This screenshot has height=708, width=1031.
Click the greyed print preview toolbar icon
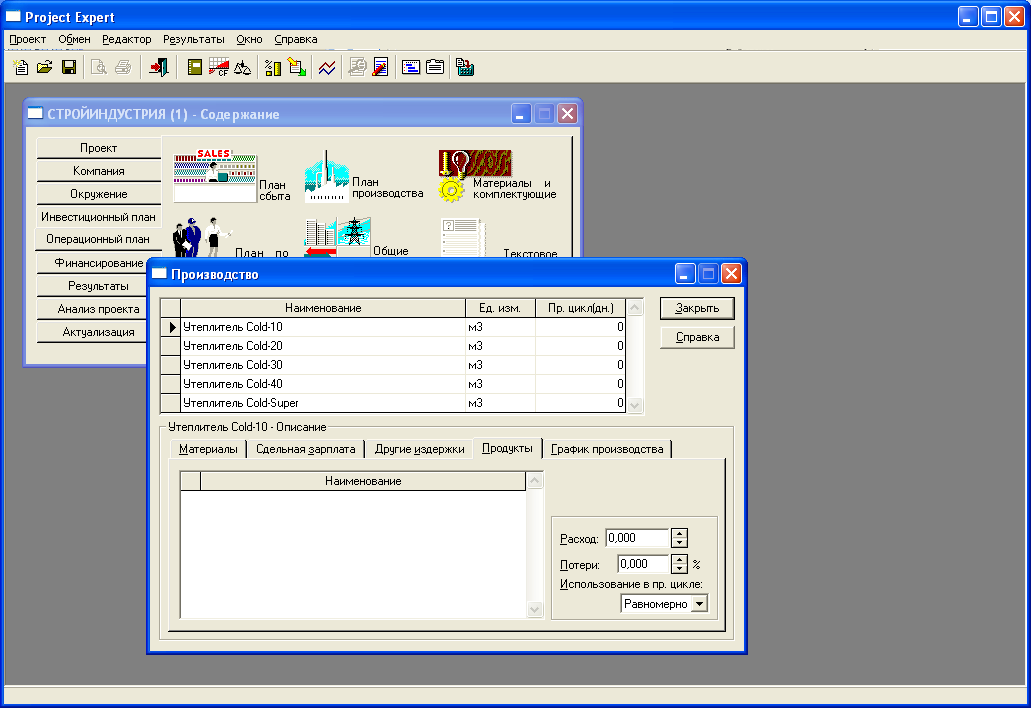[99, 67]
